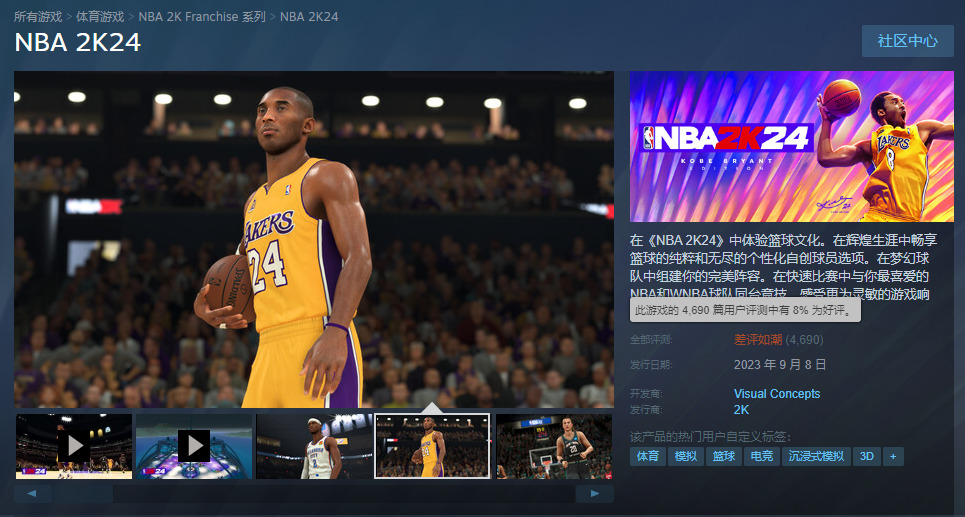Open publisher 2K link
Image resolution: width=965 pixels, height=517 pixels.
[741, 410]
